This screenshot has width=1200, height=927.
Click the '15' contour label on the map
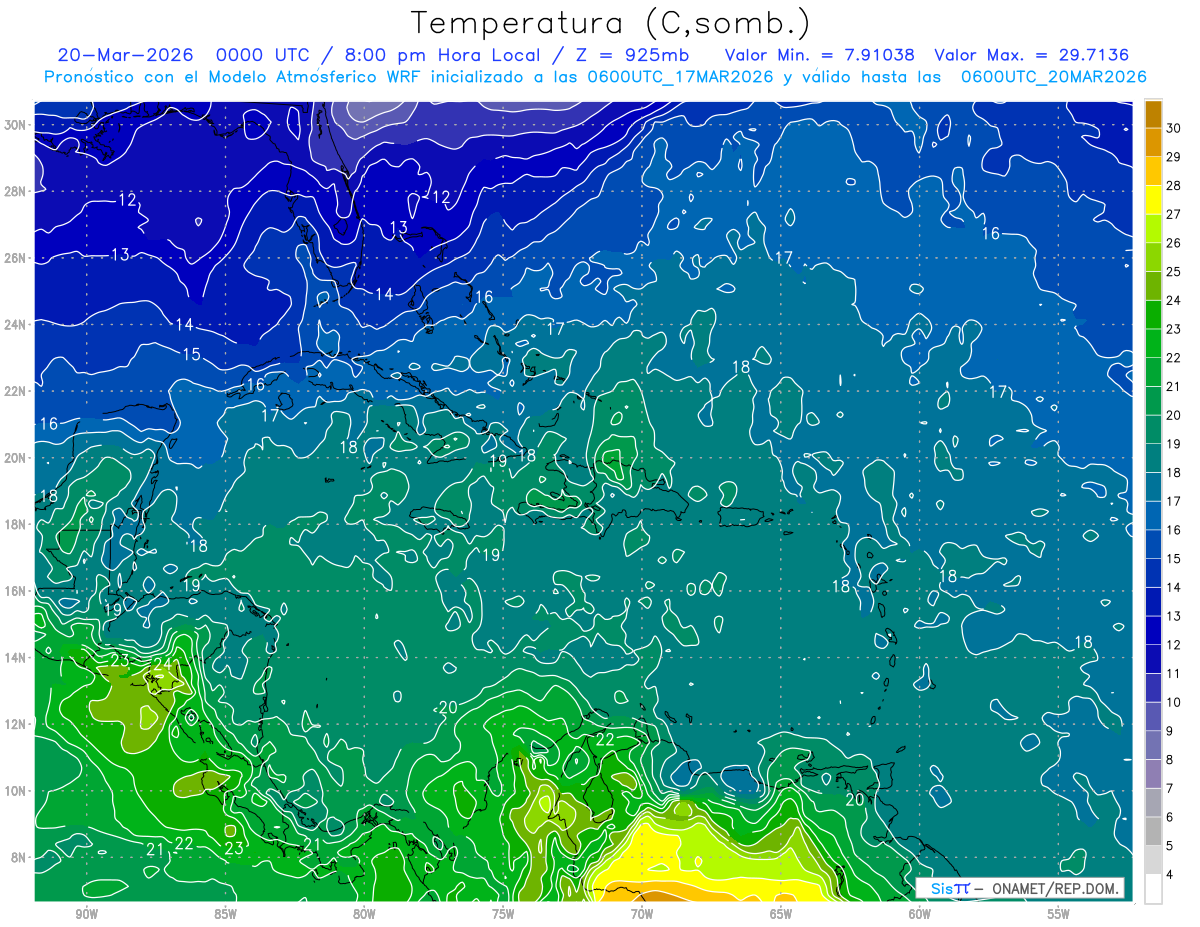(x=192, y=354)
